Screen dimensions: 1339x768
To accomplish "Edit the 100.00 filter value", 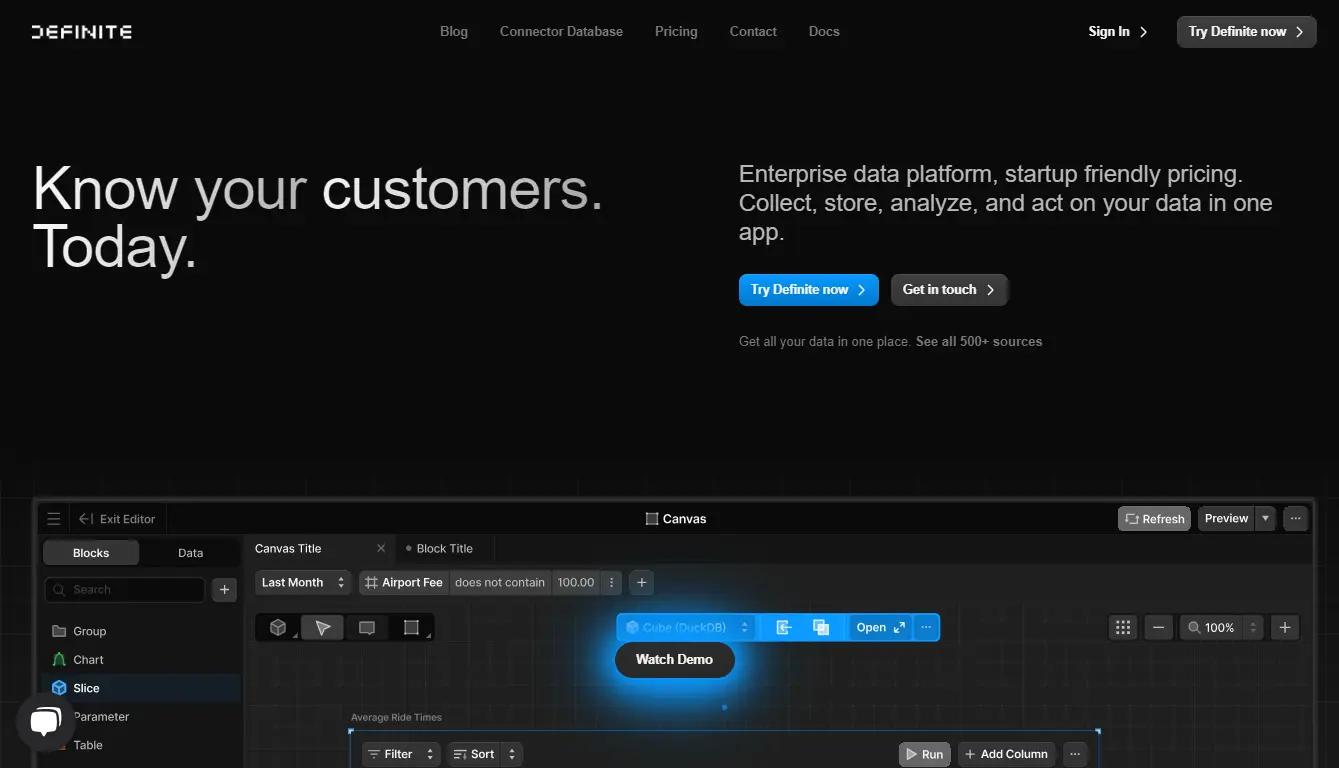I will (x=575, y=582).
